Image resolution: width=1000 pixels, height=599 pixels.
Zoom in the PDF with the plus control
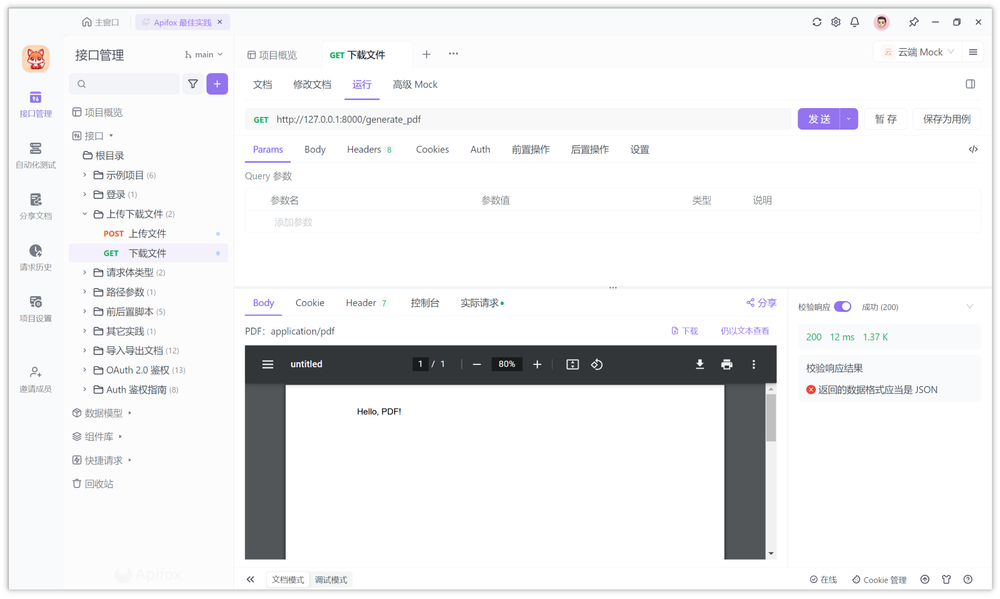tap(538, 365)
